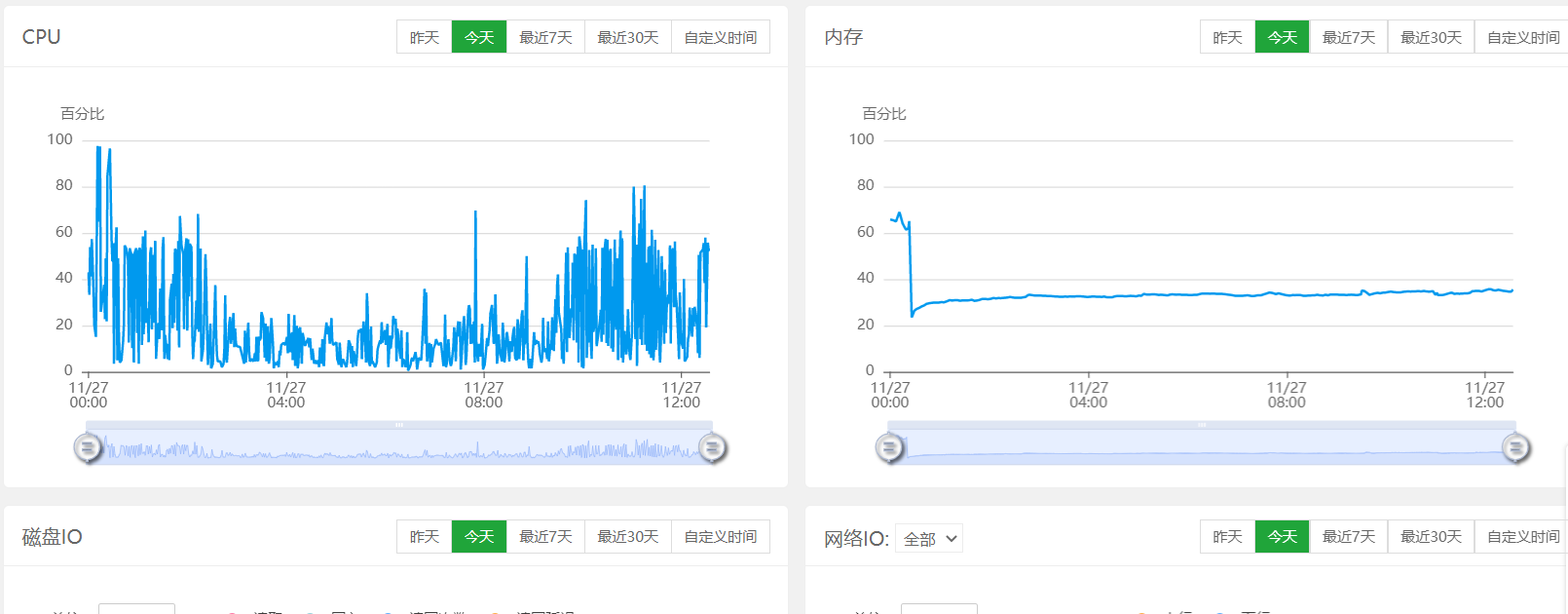
Task: Select 昨天 tab in CPU panel
Action: coord(425,37)
